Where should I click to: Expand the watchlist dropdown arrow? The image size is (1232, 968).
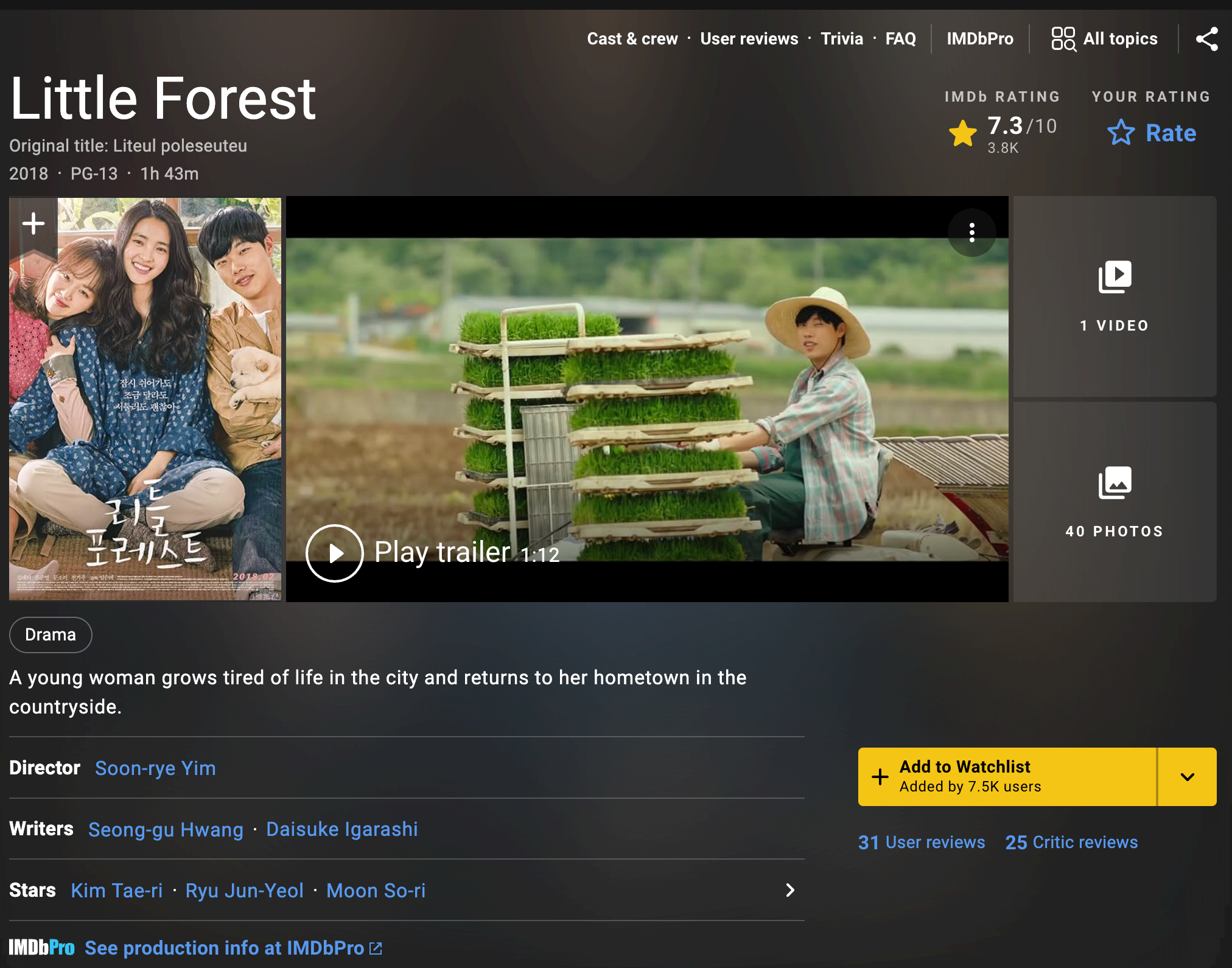click(x=1187, y=777)
